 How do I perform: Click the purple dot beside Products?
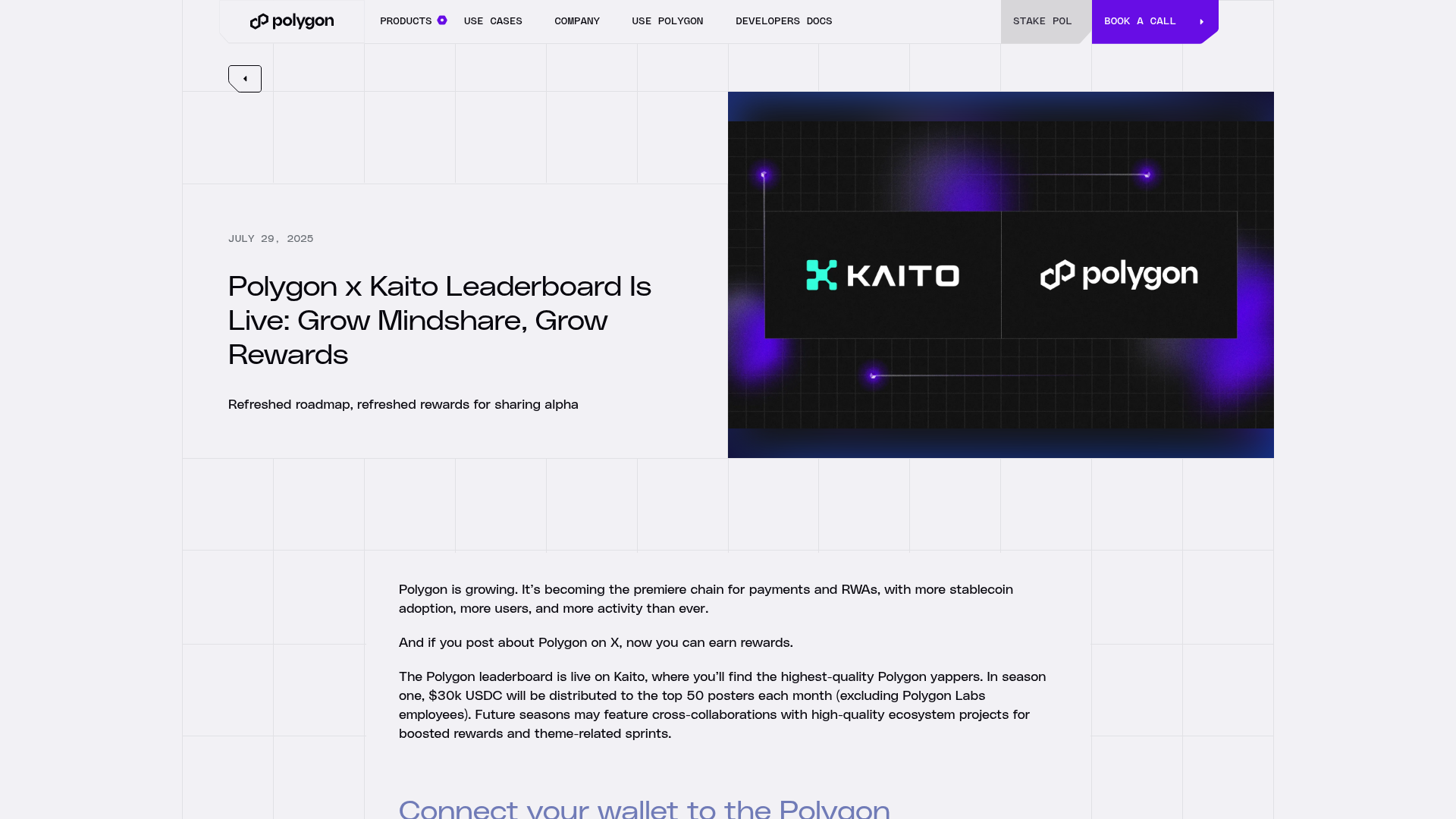pyautogui.click(x=442, y=20)
